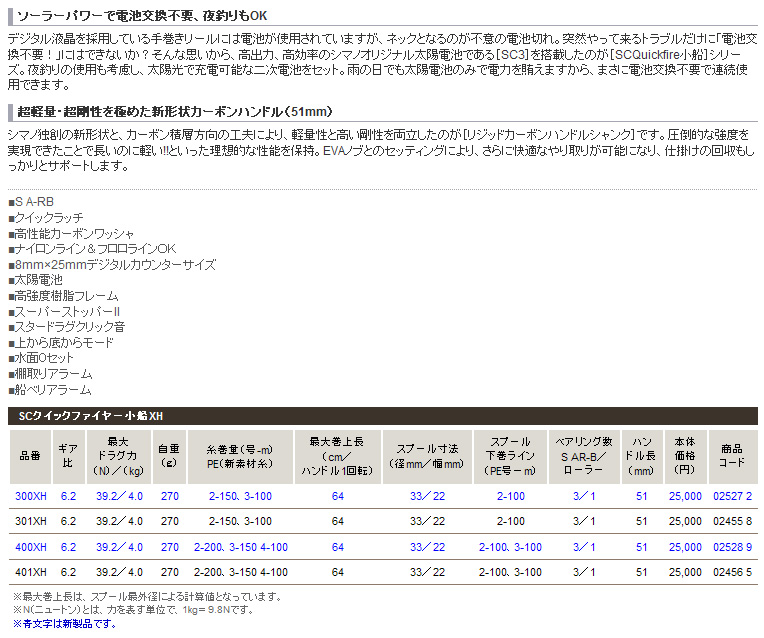The height and width of the screenshot is (638, 764).
Task: Click the スプール下巻ライン column header
Action: click(x=510, y=456)
